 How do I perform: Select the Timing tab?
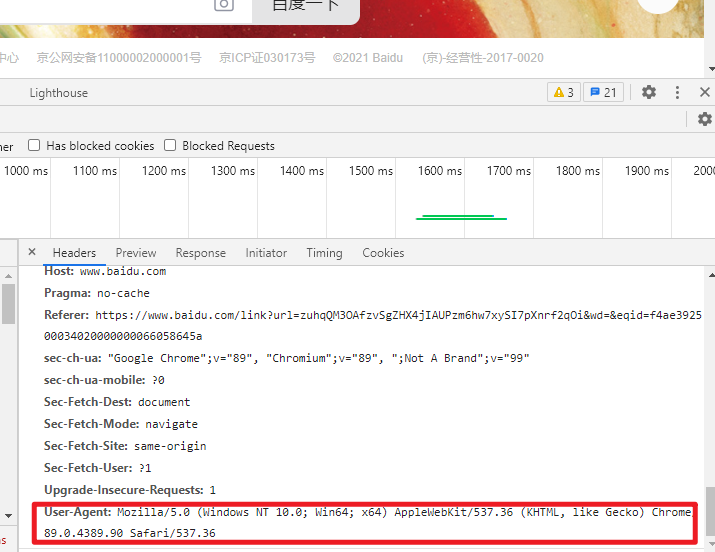tap(324, 253)
